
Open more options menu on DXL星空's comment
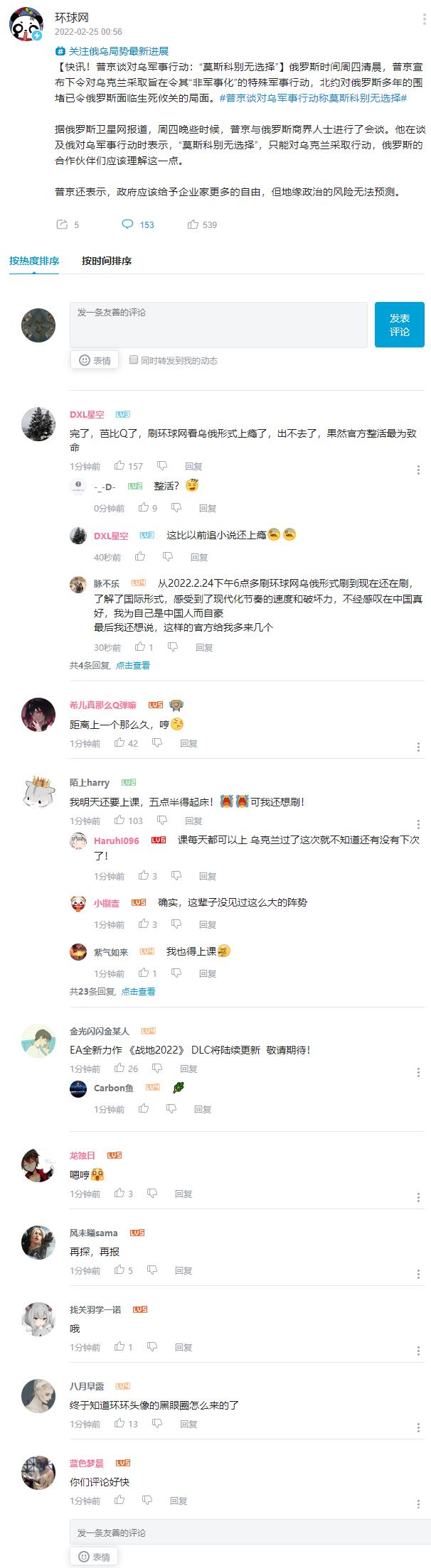point(418,470)
